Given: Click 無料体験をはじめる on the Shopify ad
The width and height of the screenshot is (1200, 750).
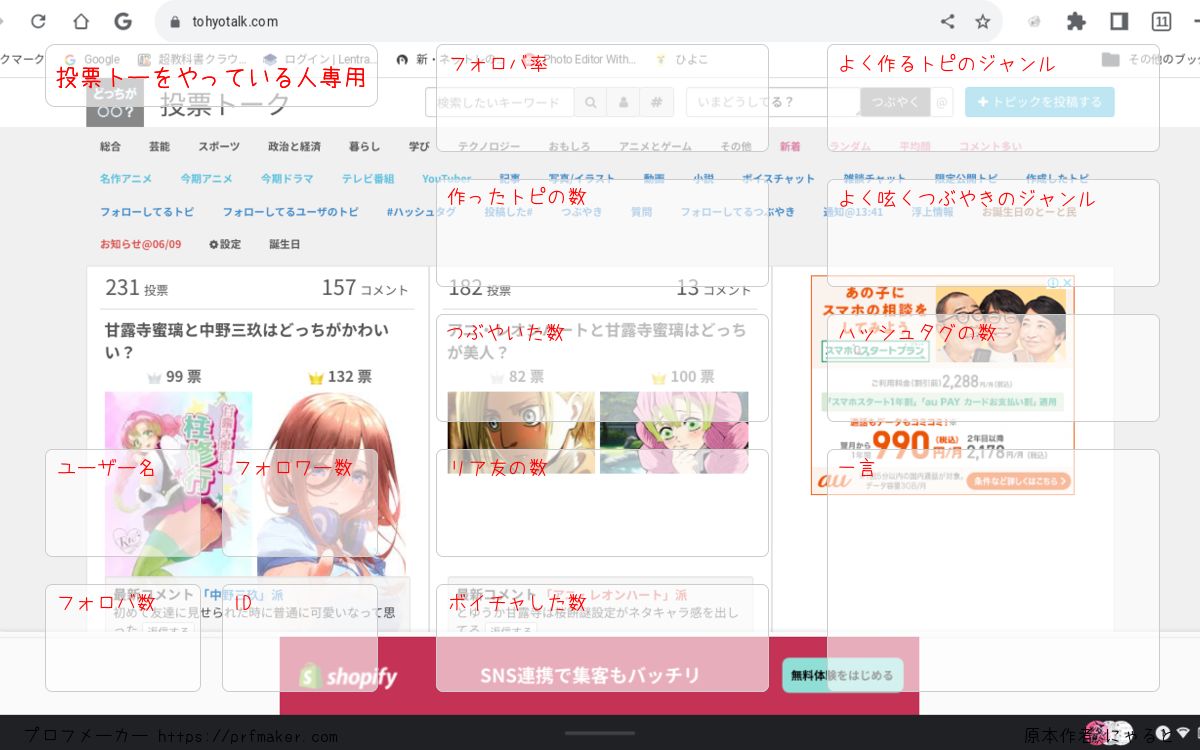Looking at the screenshot, I should pyautogui.click(x=843, y=676).
